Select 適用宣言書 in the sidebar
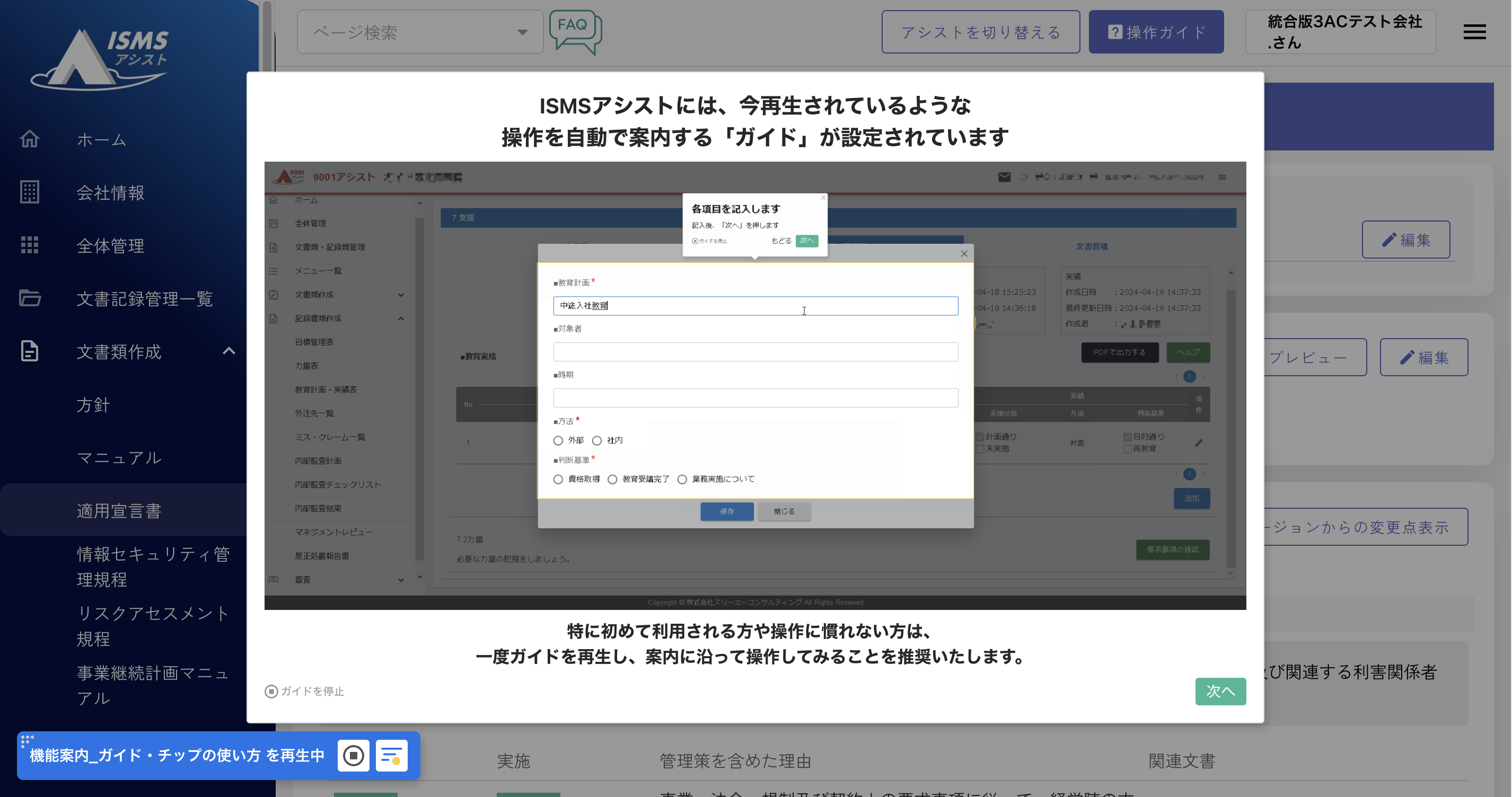 tap(119, 511)
